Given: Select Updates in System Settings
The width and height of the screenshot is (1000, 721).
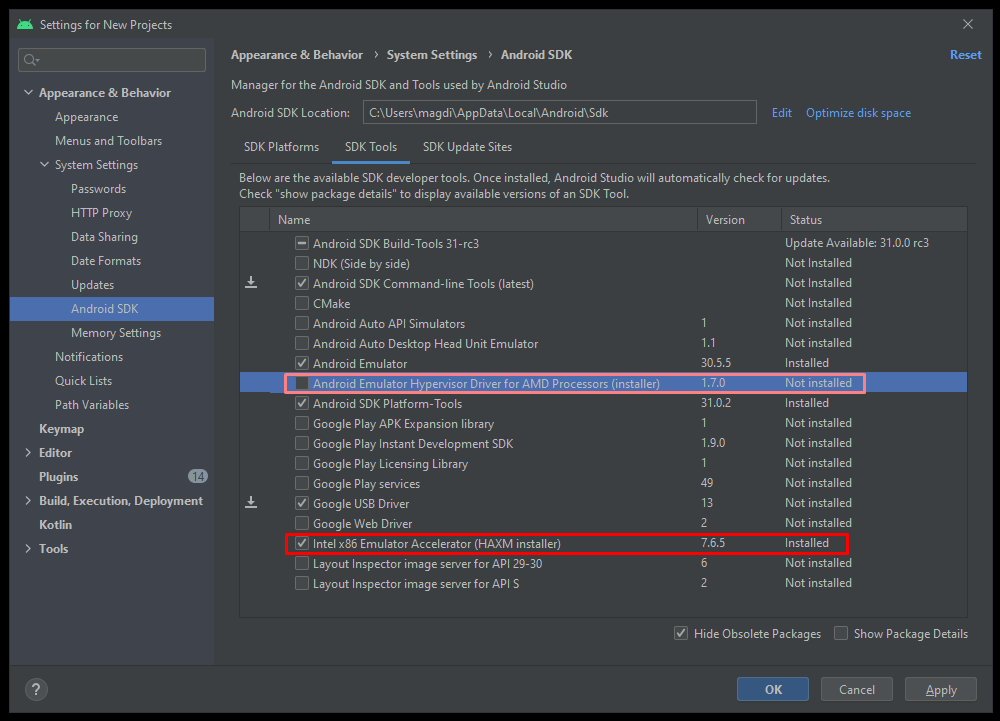Looking at the screenshot, I should 92,285.
